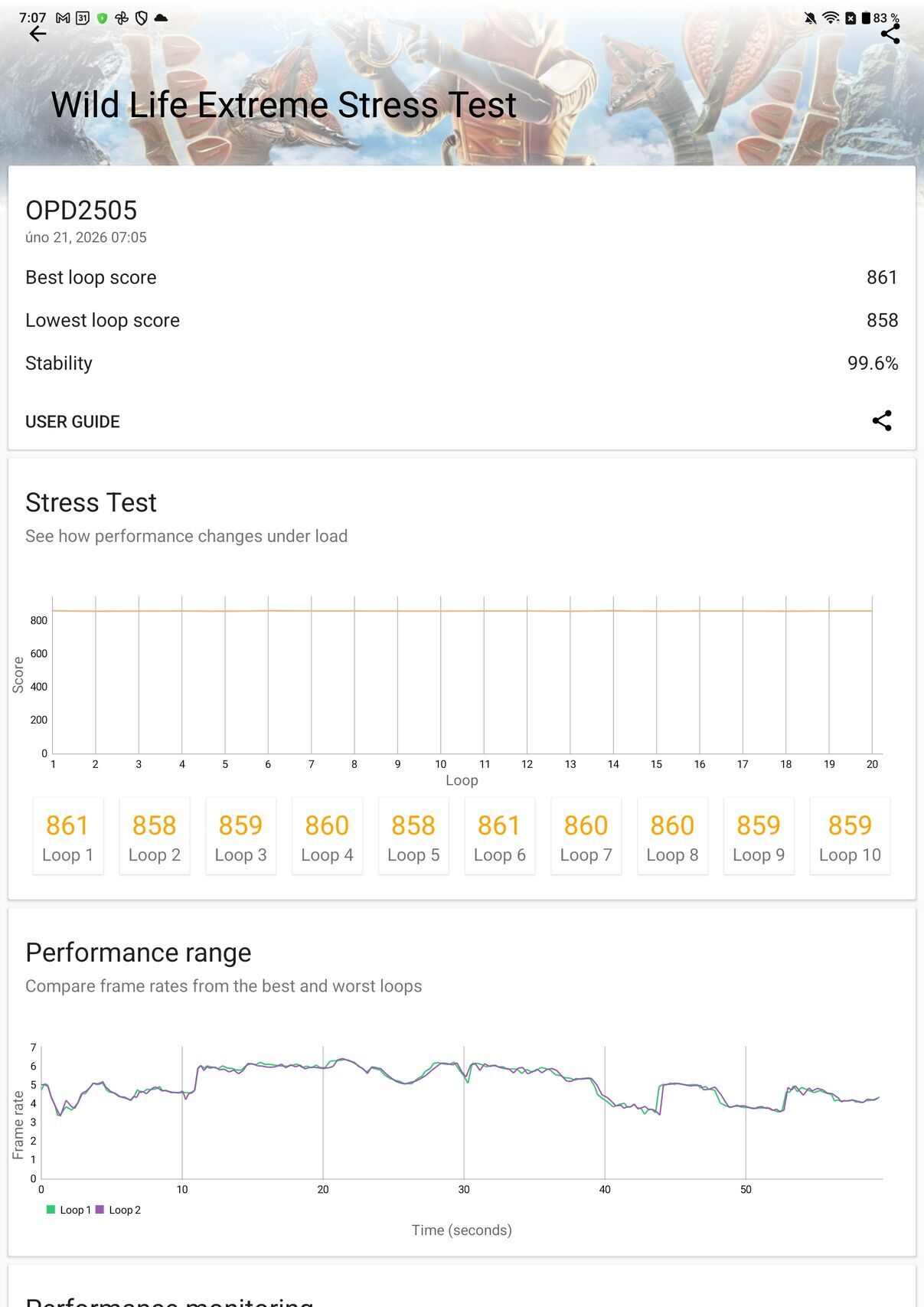
Task: Tap the Stability value of 99.6%
Action: point(873,363)
